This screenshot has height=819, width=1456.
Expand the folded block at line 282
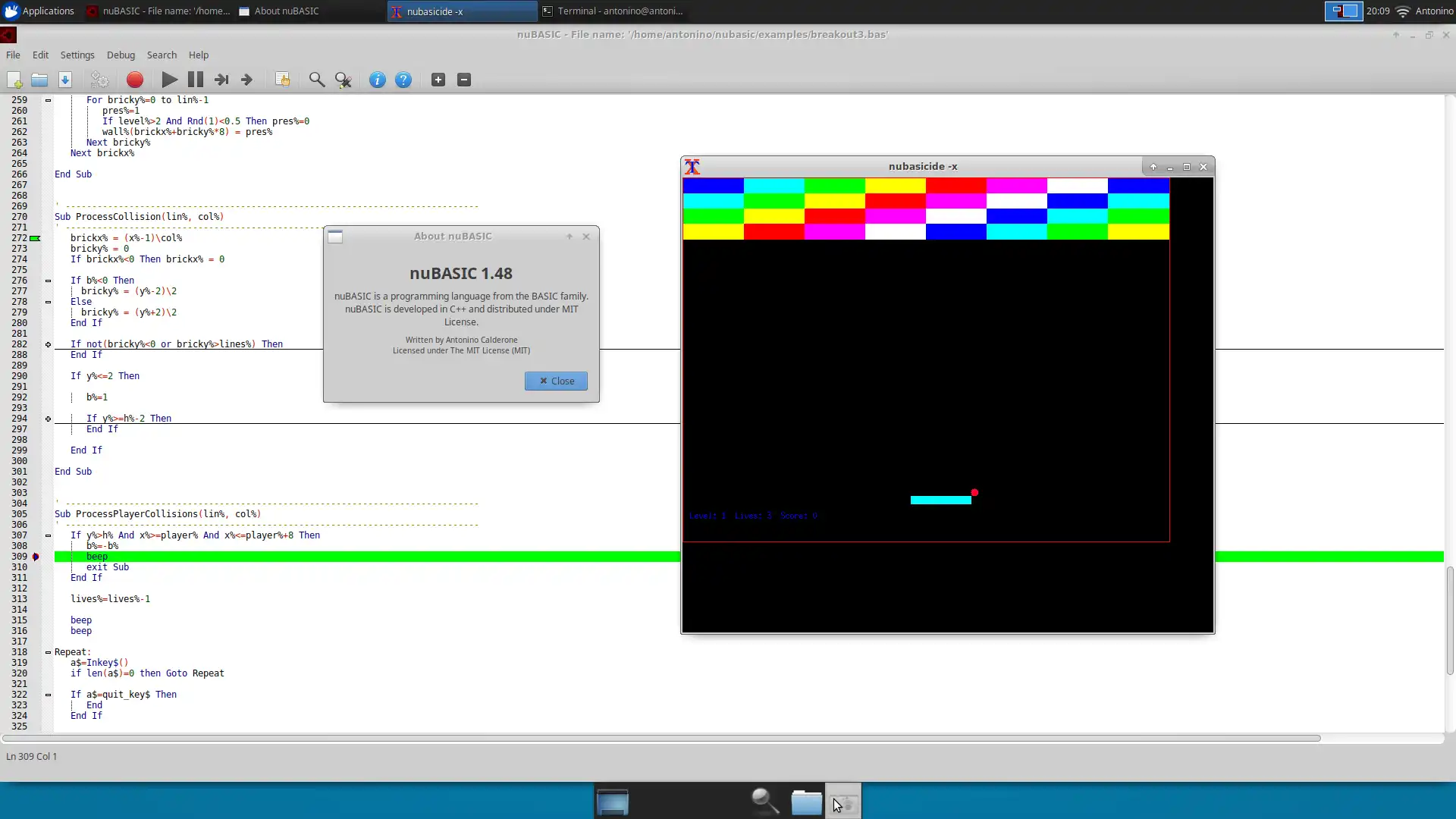[x=48, y=344]
